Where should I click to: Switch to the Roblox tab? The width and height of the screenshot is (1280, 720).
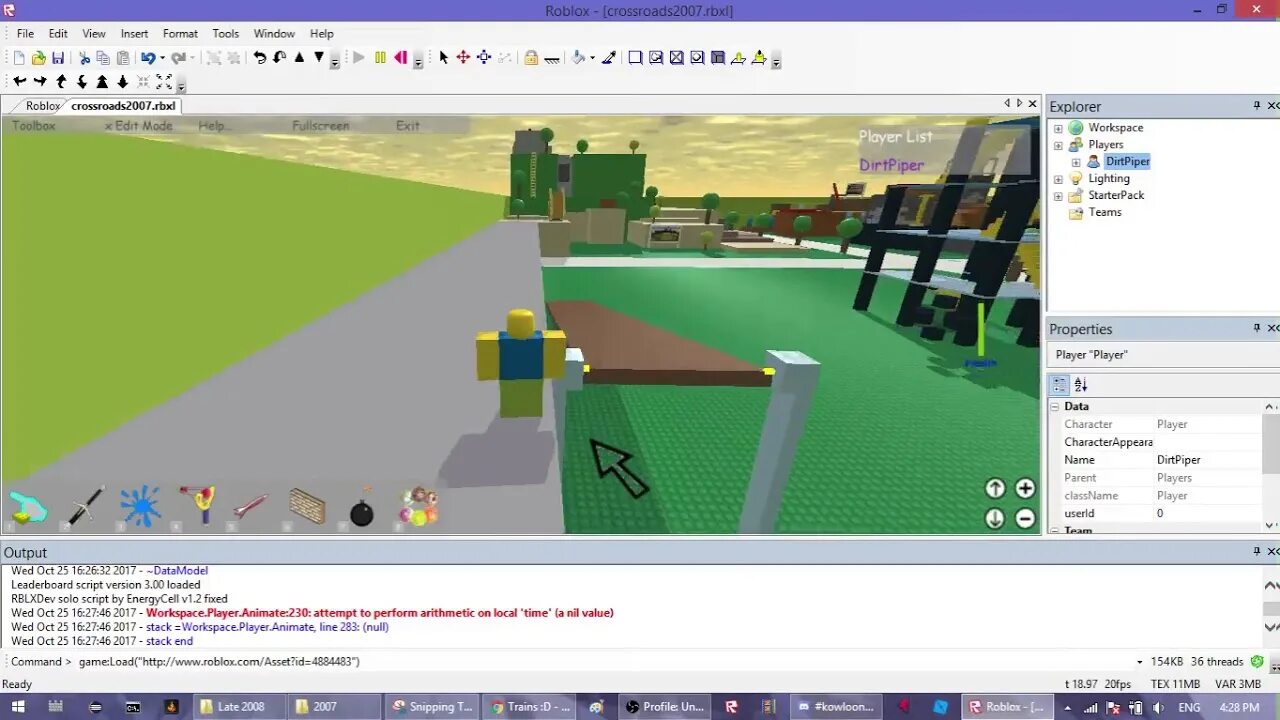43,106
